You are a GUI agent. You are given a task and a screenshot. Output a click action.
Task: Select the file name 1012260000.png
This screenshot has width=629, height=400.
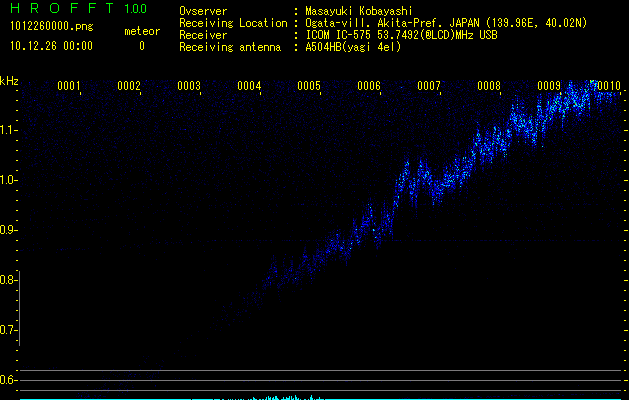52,27
